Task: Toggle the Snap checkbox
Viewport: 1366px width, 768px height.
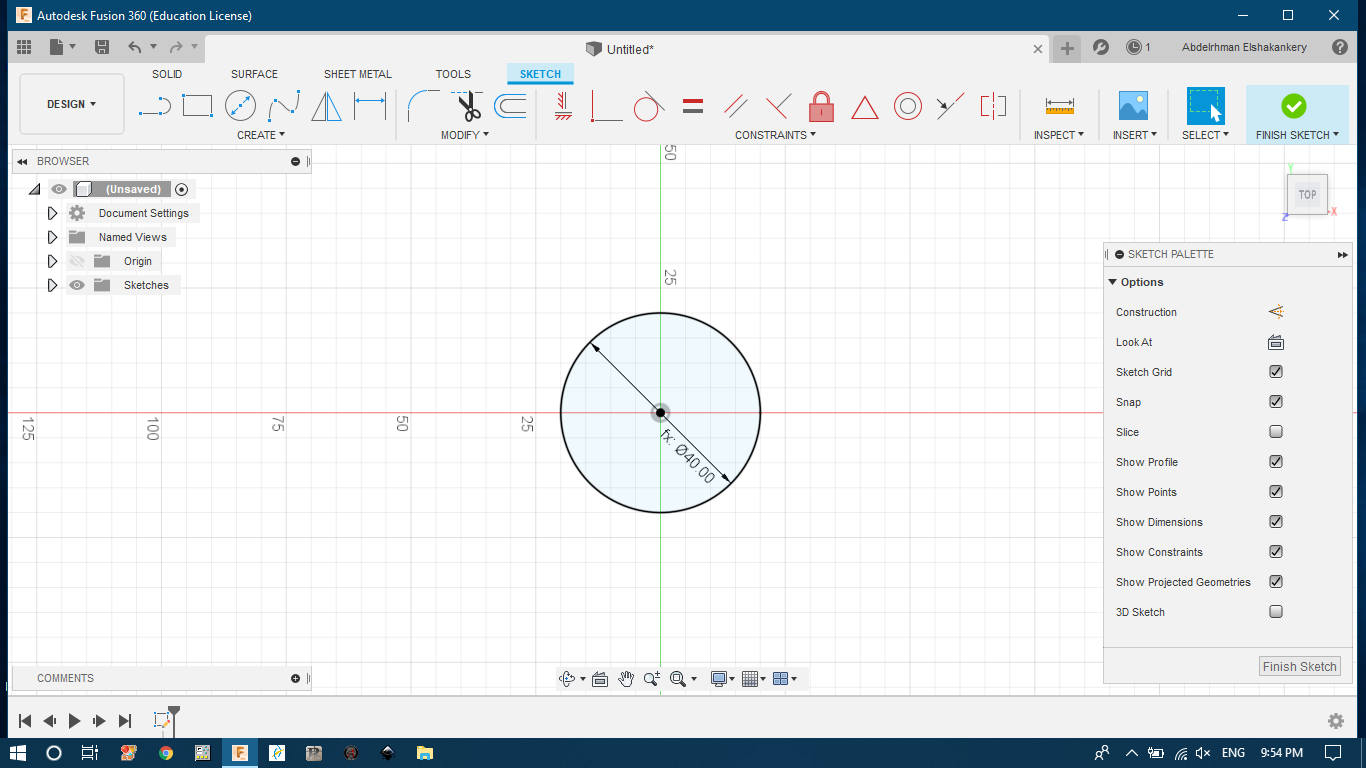Action: coord(1276,402)
